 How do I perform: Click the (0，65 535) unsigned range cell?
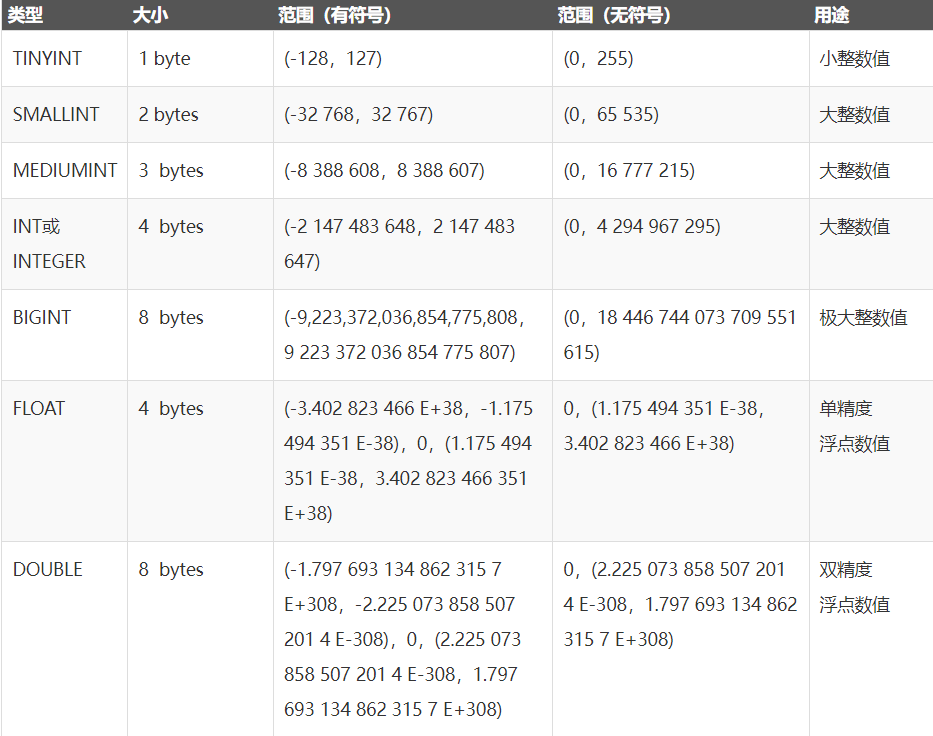click(x=611, y=115)
